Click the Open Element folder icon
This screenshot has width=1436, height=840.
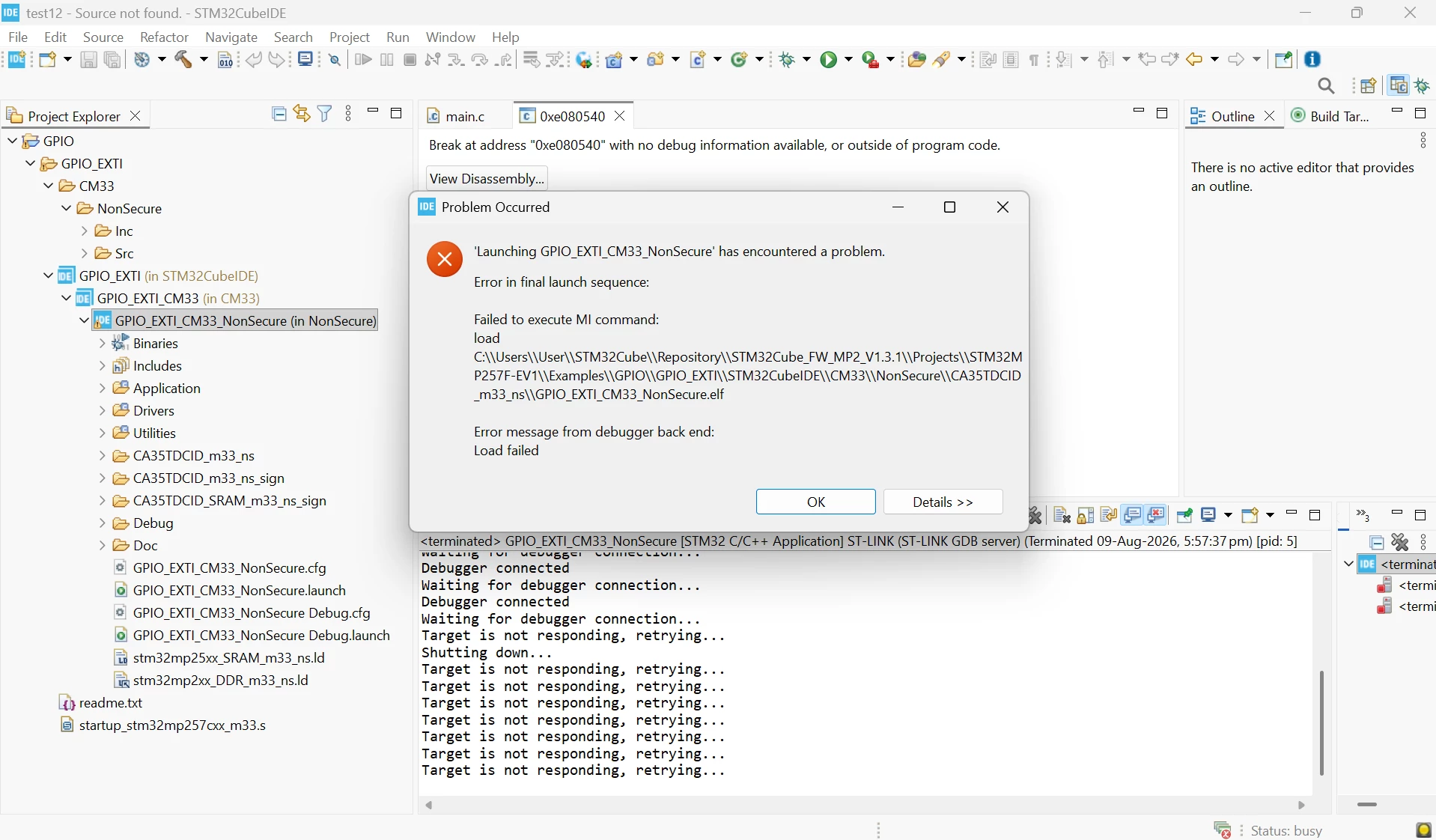click(x=916, y=60)
